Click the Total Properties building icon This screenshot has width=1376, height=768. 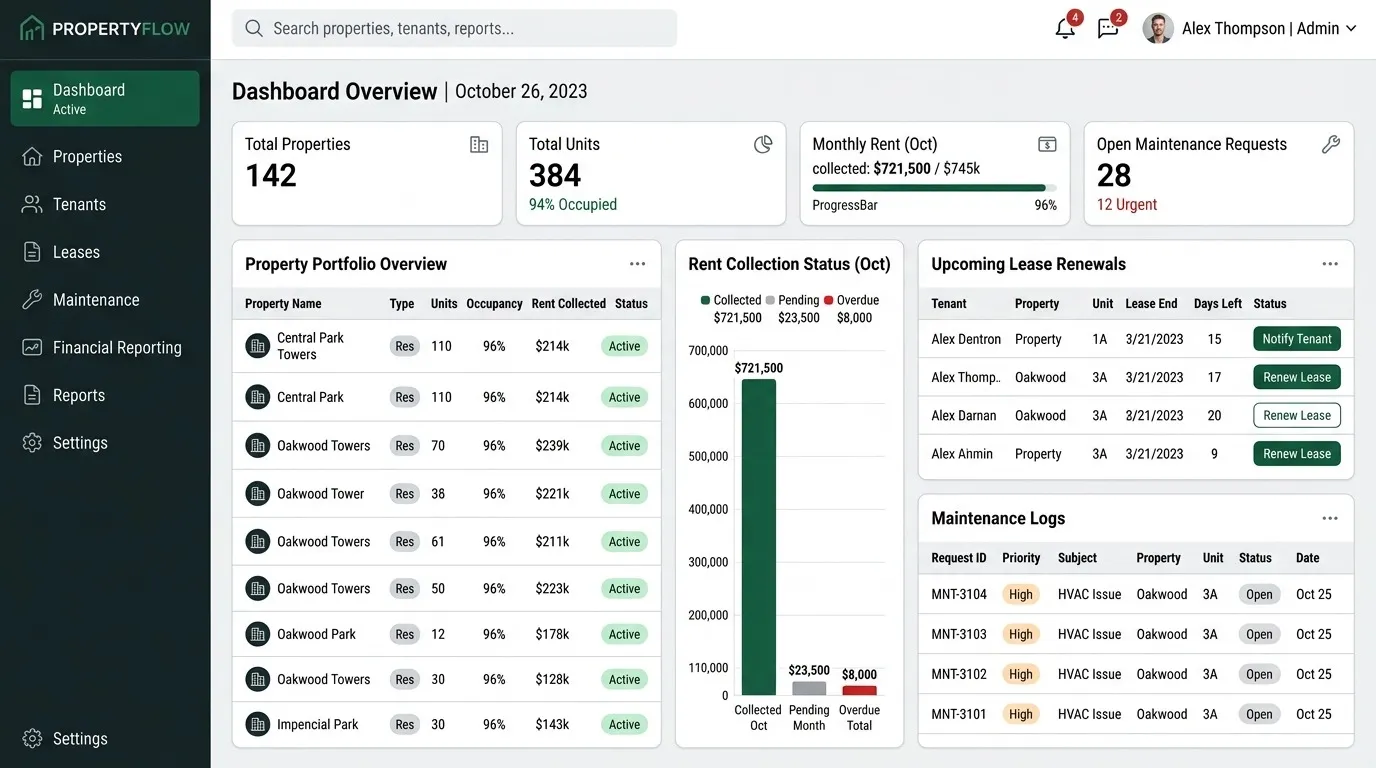[x=479, y=145]
